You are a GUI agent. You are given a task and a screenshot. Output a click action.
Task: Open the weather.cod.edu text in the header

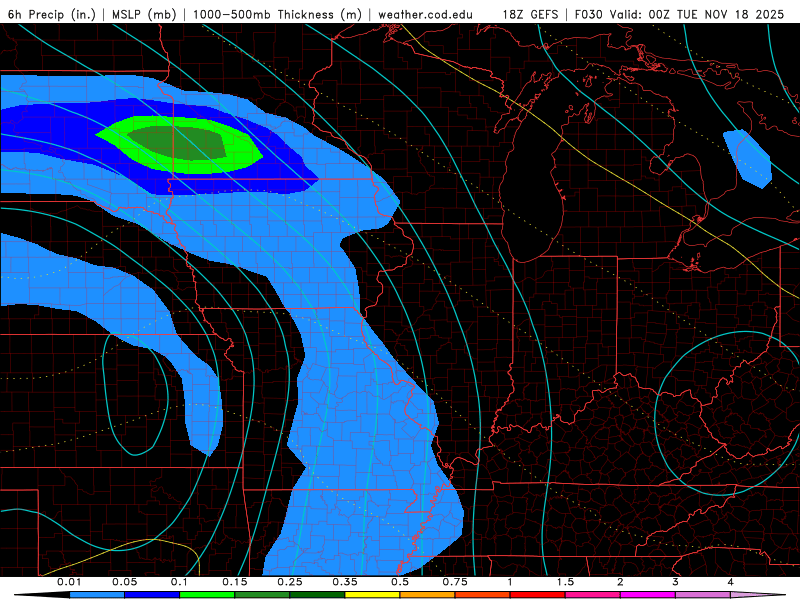[425, 14]
